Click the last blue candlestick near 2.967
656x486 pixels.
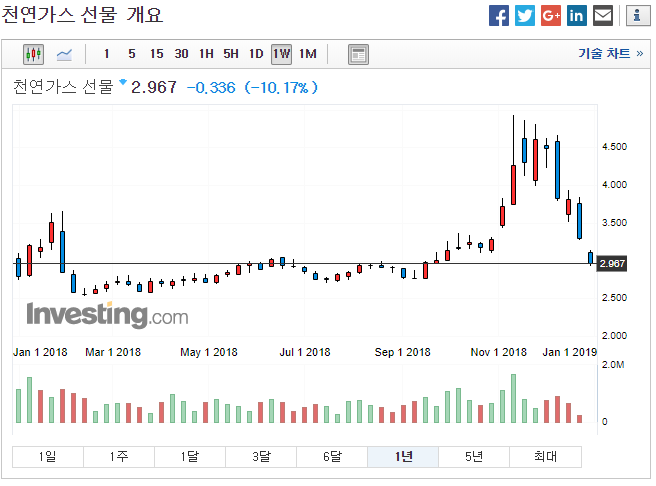(x=590, y=258)
